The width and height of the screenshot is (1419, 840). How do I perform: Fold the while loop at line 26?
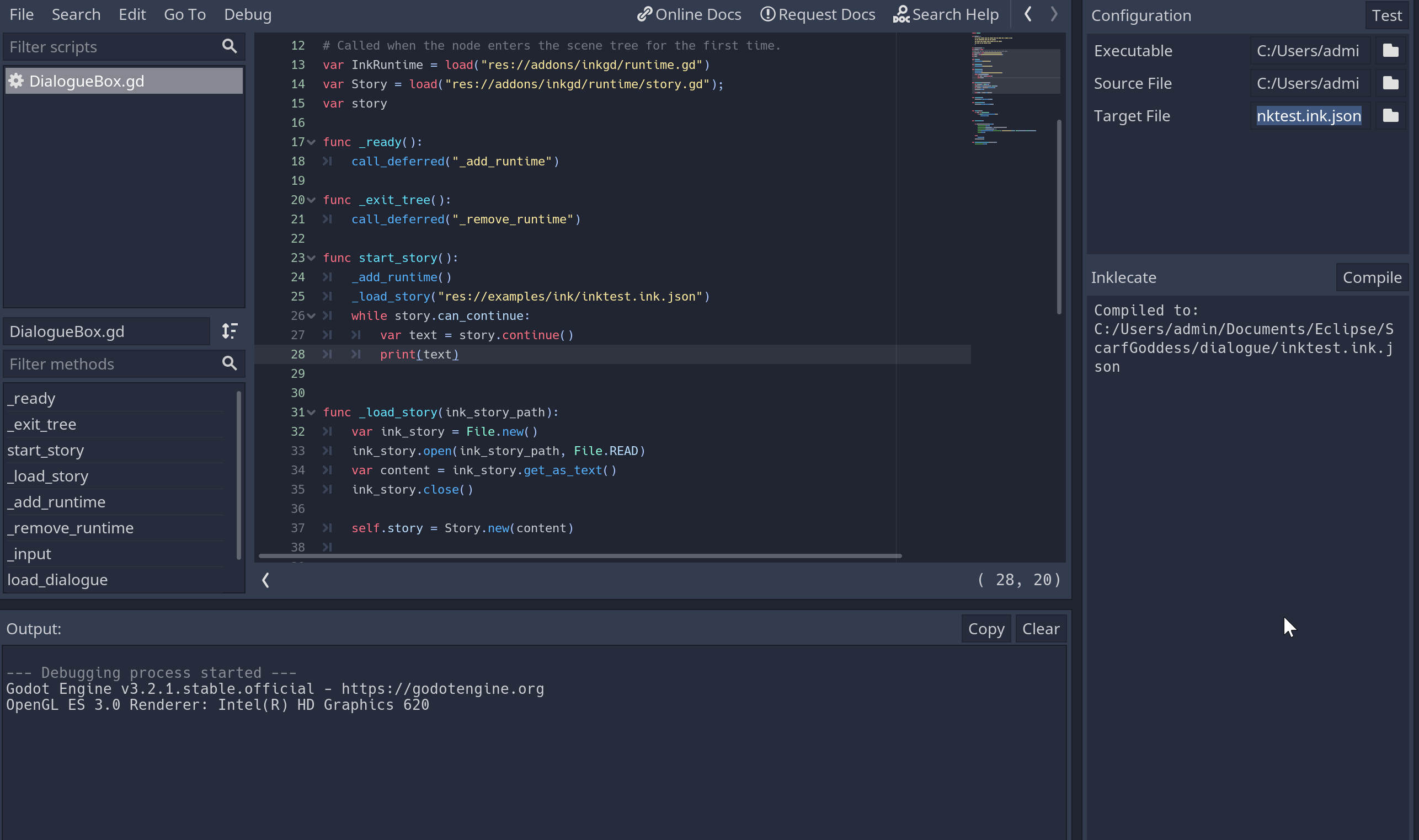[311, 316]
